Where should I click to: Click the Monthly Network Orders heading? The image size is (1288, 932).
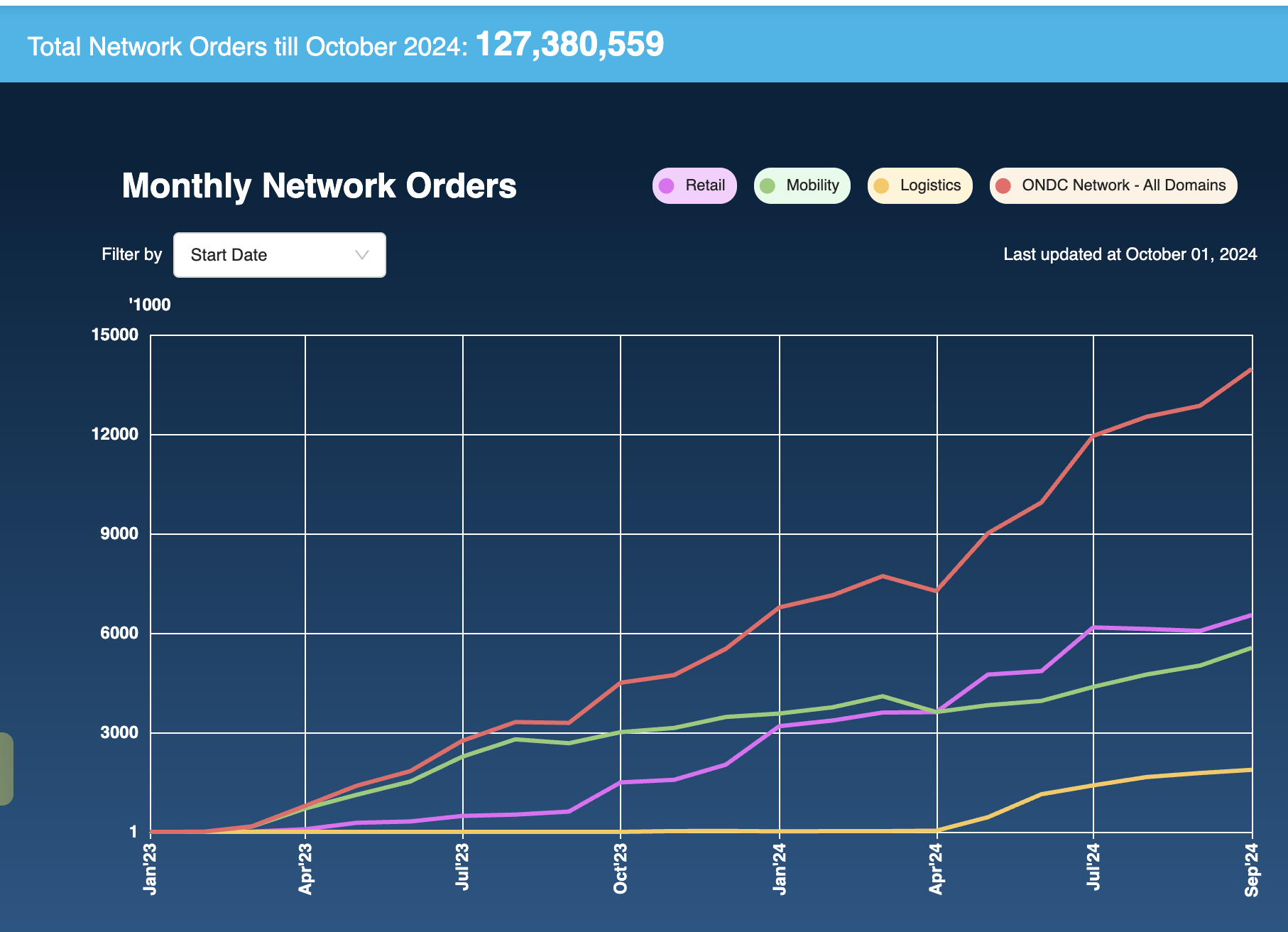click(319, 186)
